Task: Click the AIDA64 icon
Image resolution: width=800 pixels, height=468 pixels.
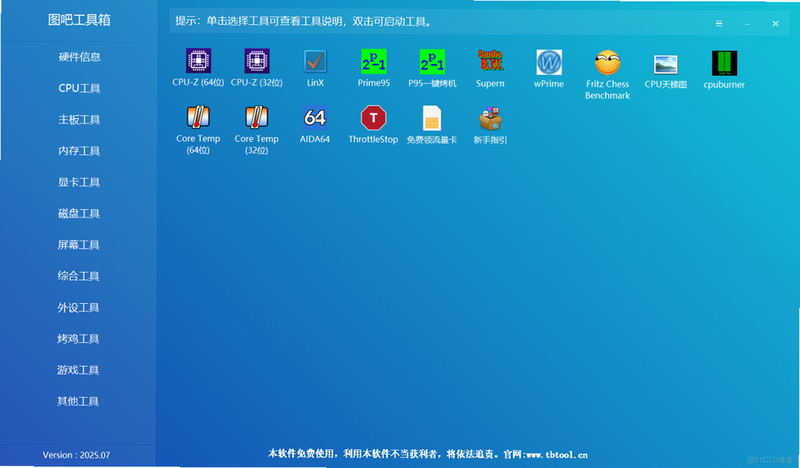Action: [315, 117]
